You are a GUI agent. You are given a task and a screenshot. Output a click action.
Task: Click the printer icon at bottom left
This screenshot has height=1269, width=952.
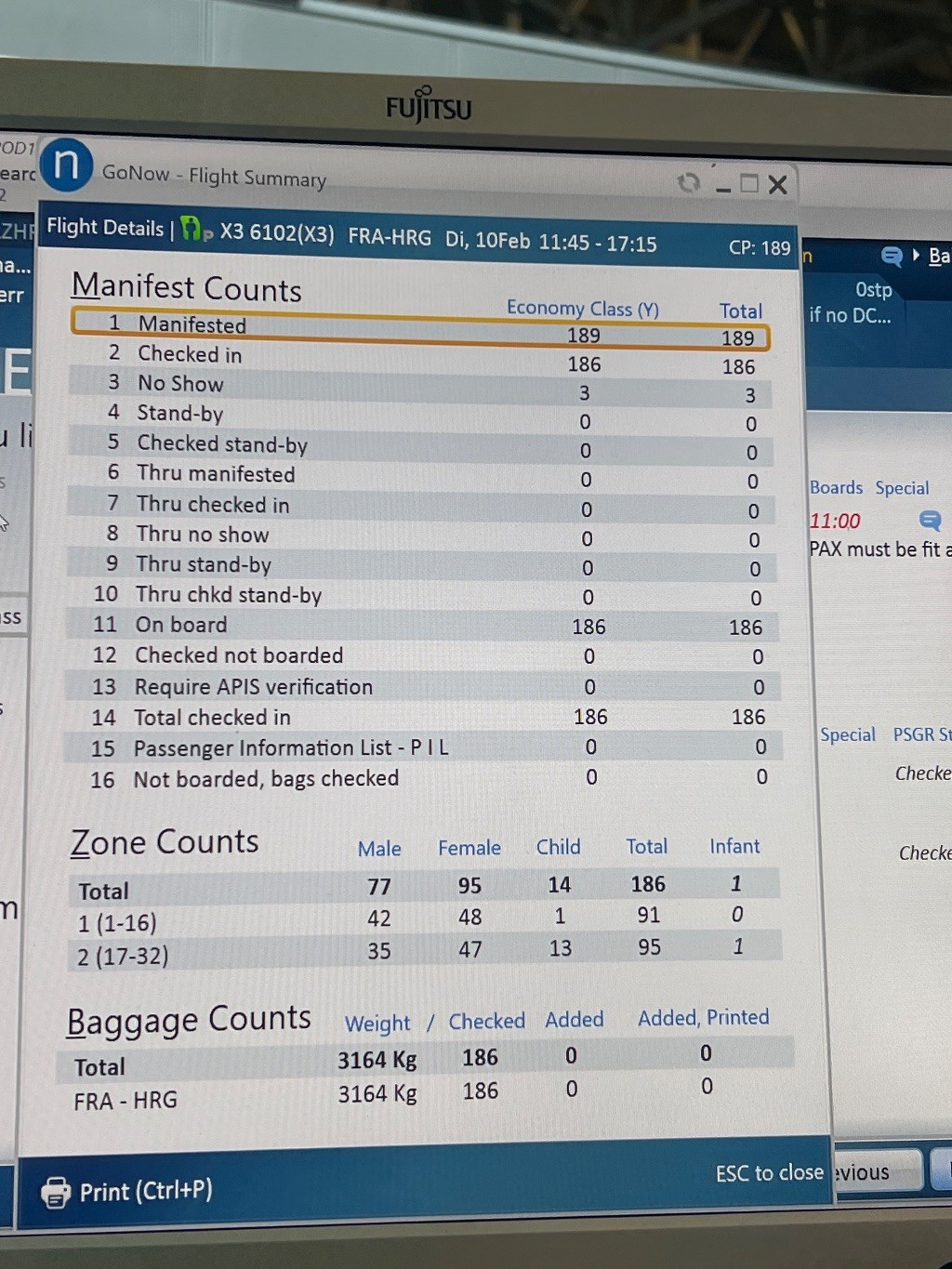56,1192
